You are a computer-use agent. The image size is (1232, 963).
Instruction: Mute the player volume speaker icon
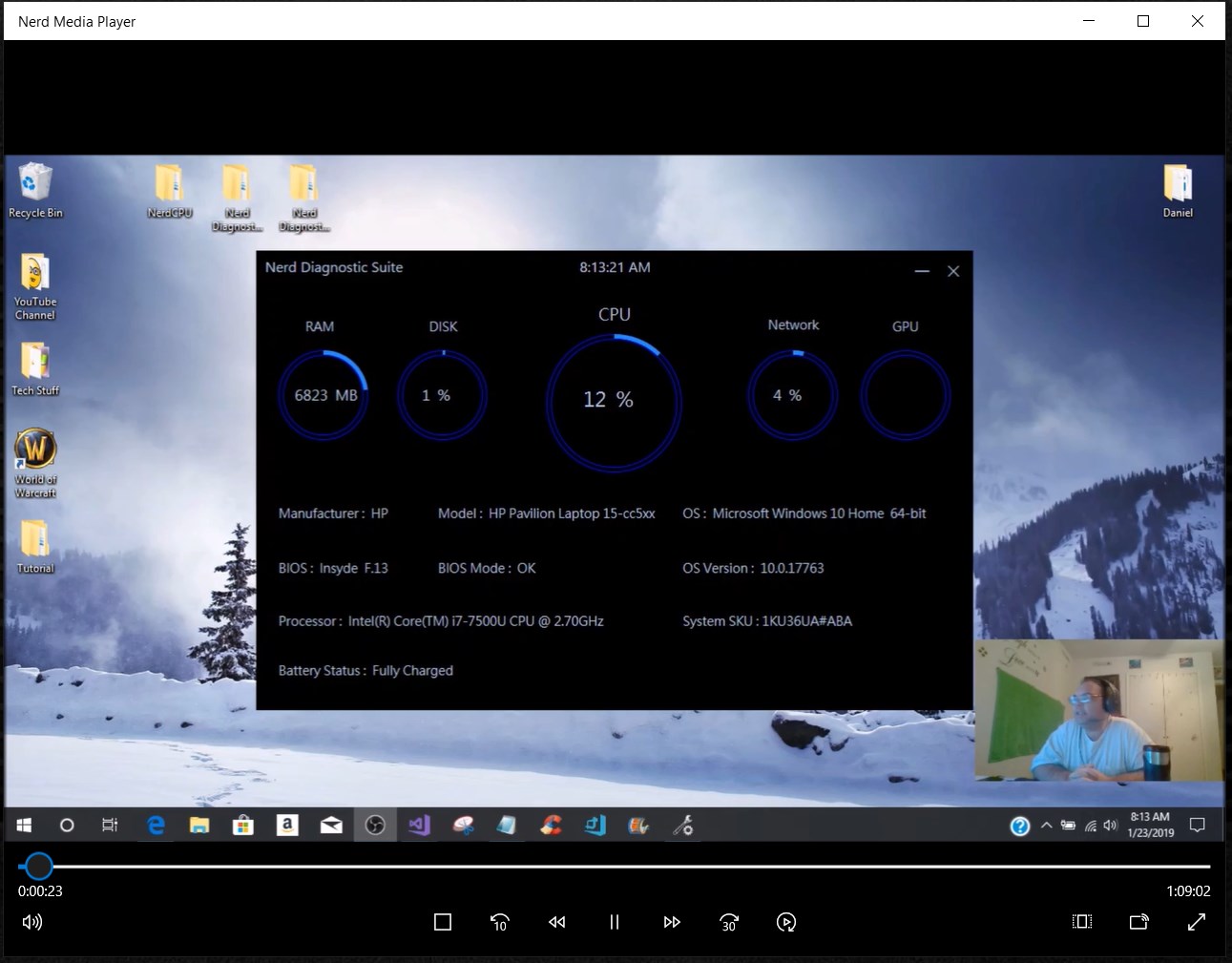32,922
